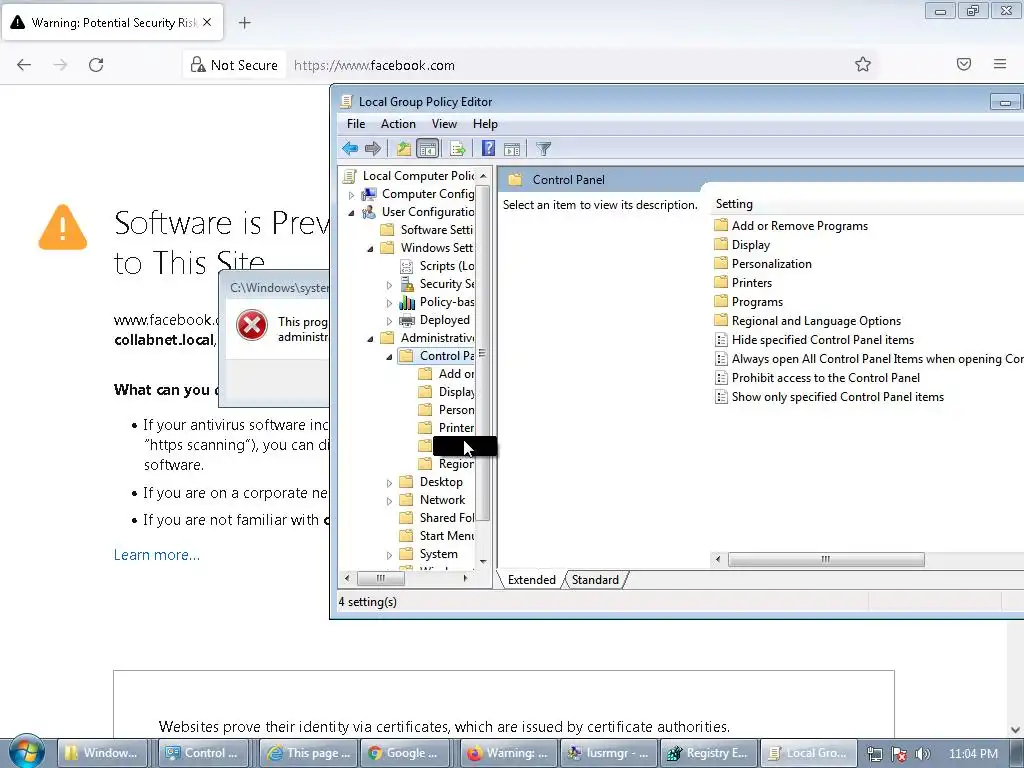Click the tree pane vertical scroll down arrow
The height and width of the screenshot is (768, 1024).
coord(483,562)
